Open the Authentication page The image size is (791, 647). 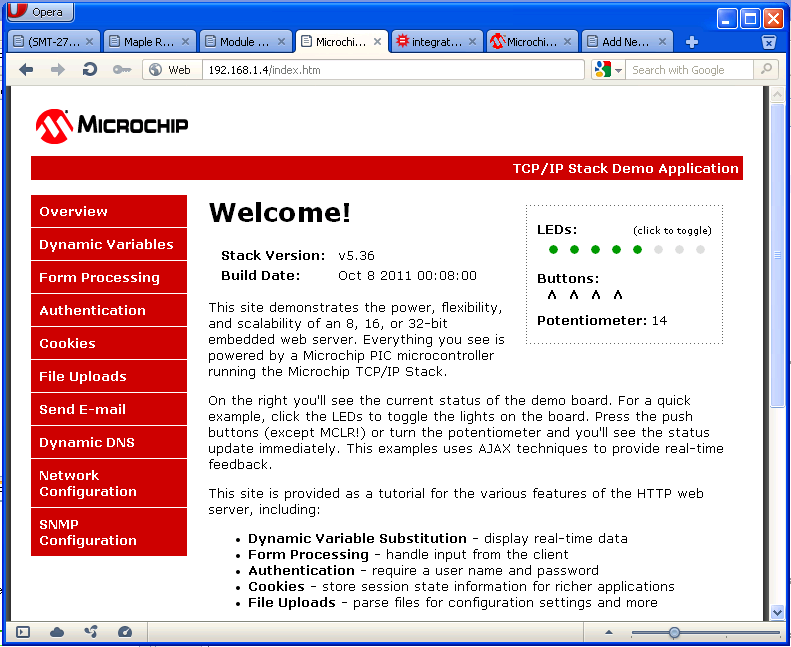point(109,310)
